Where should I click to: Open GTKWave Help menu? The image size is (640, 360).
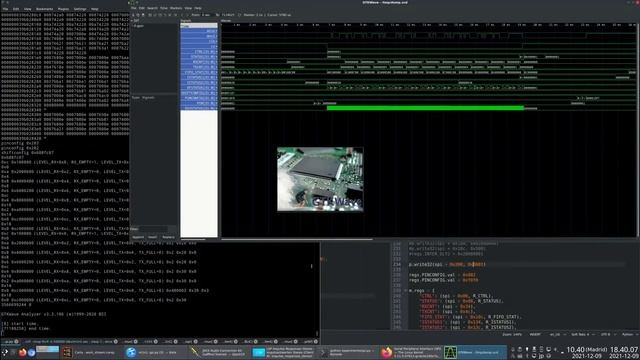tap(198, 8)
